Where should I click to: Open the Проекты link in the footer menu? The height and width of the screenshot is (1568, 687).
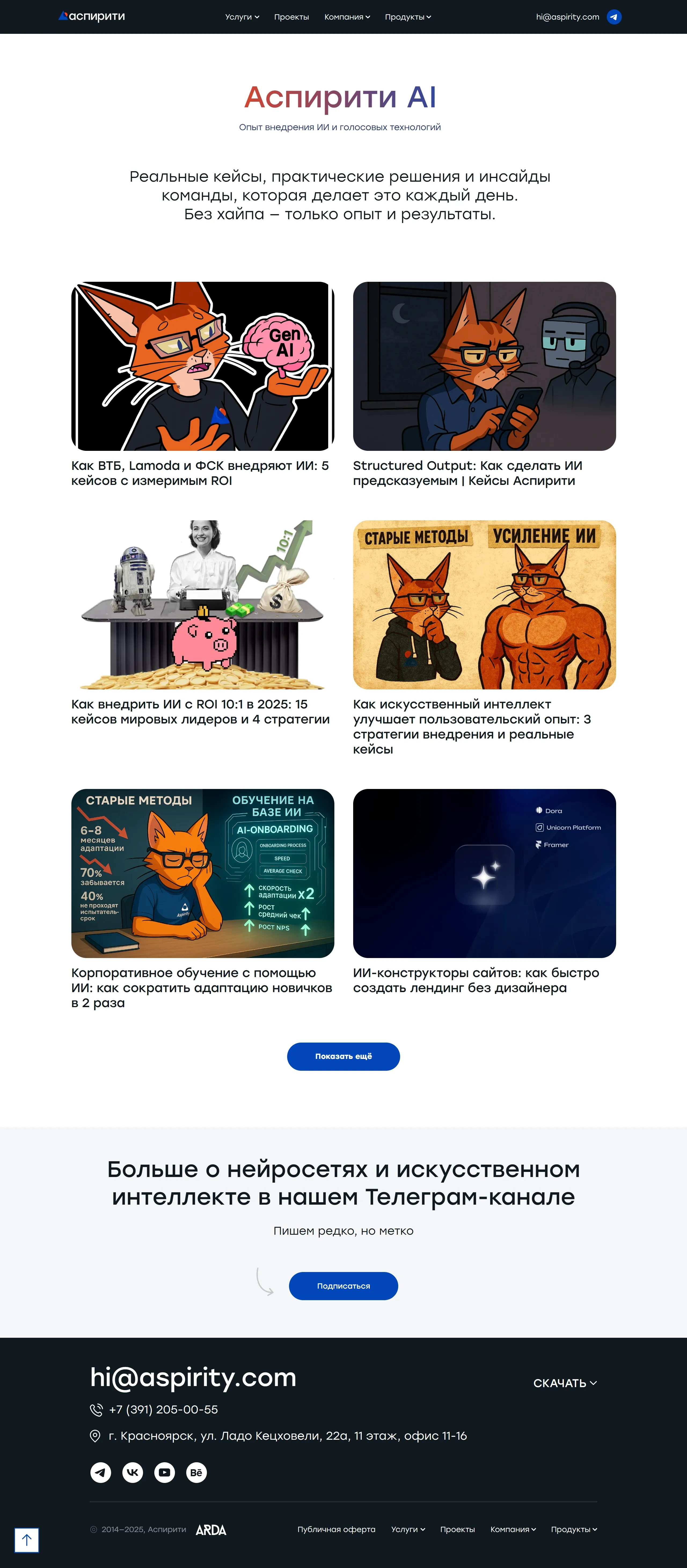457,1529
